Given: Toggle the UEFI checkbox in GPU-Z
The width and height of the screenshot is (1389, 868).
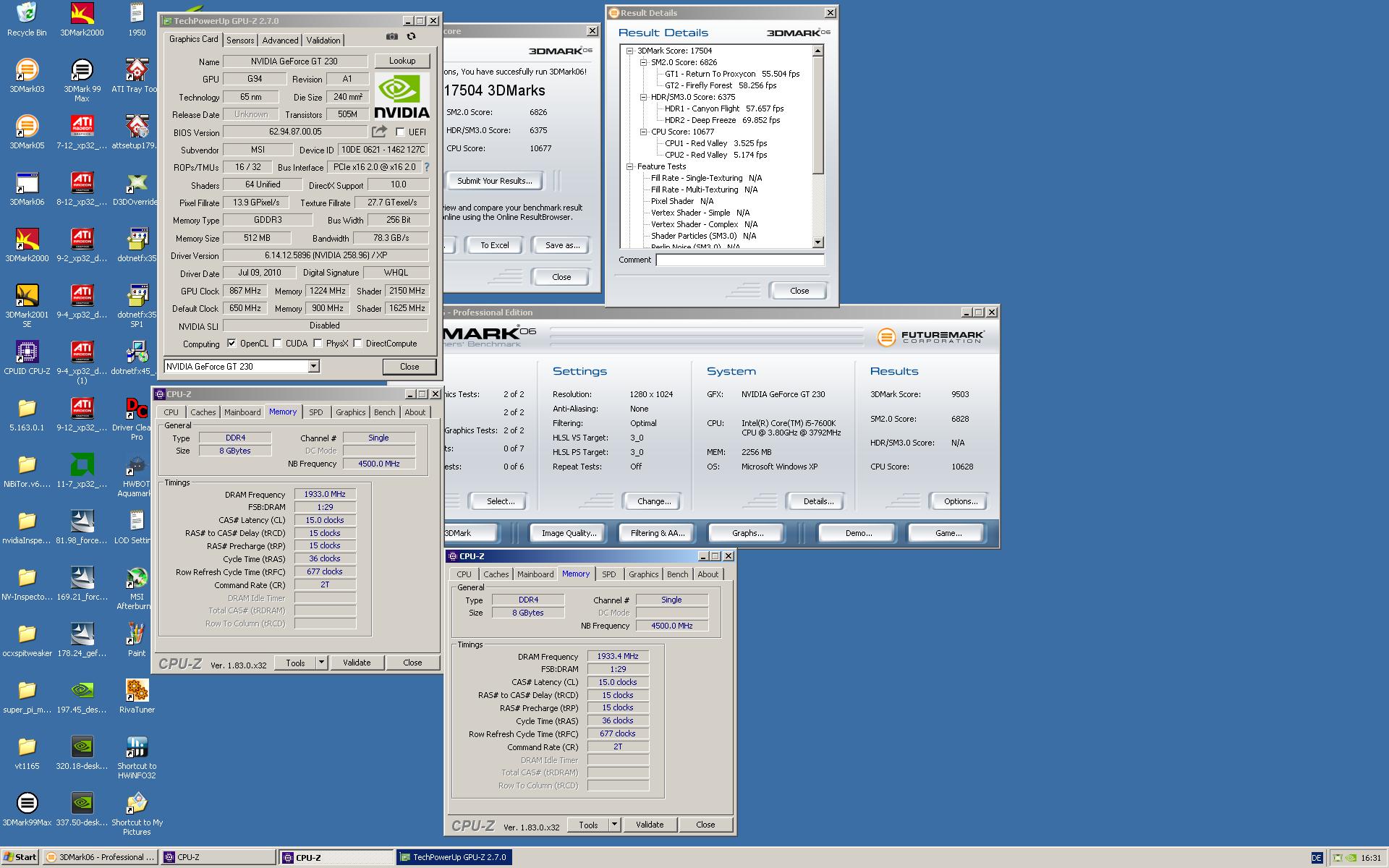Looking at the screenshot, I should pos(400,132).
